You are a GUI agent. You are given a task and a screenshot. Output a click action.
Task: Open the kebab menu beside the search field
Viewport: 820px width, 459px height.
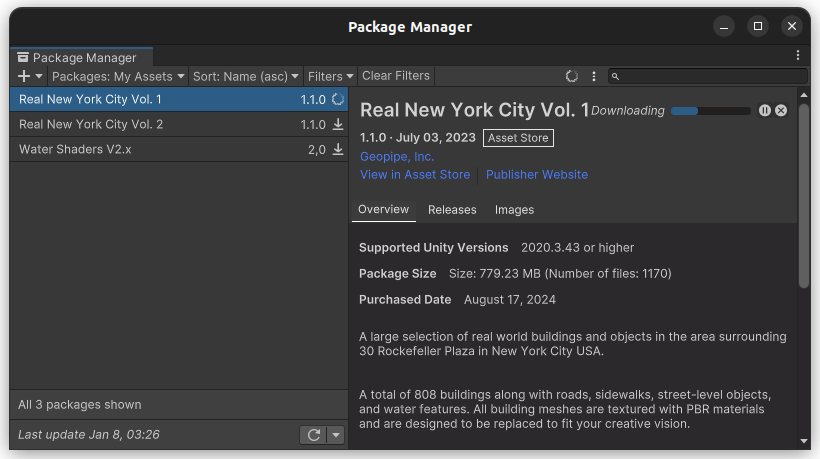click(x=594, y=76)
